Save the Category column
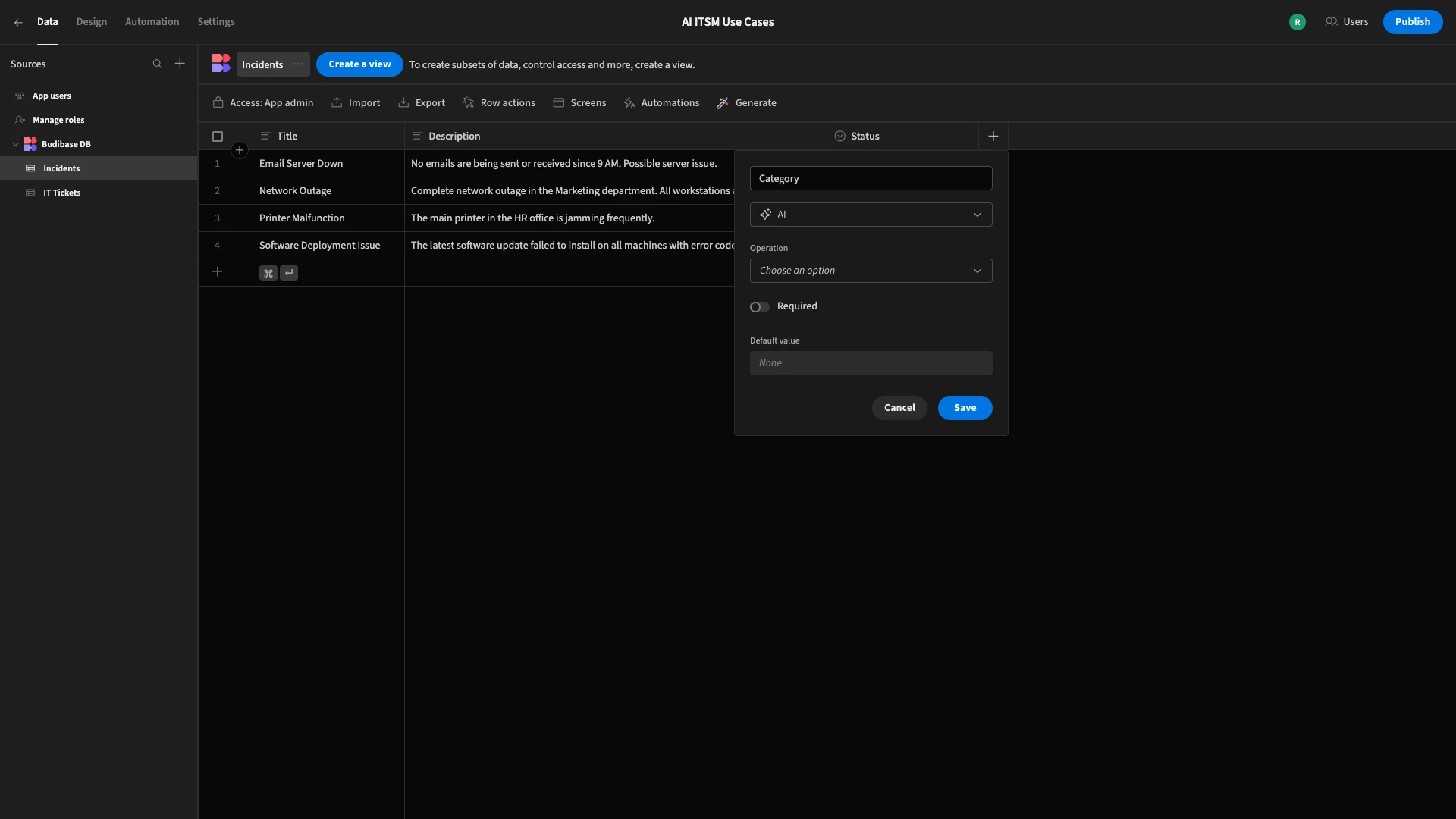Image resolution: width=1456 pixels, height=819 pixels. tap(965, 408)
